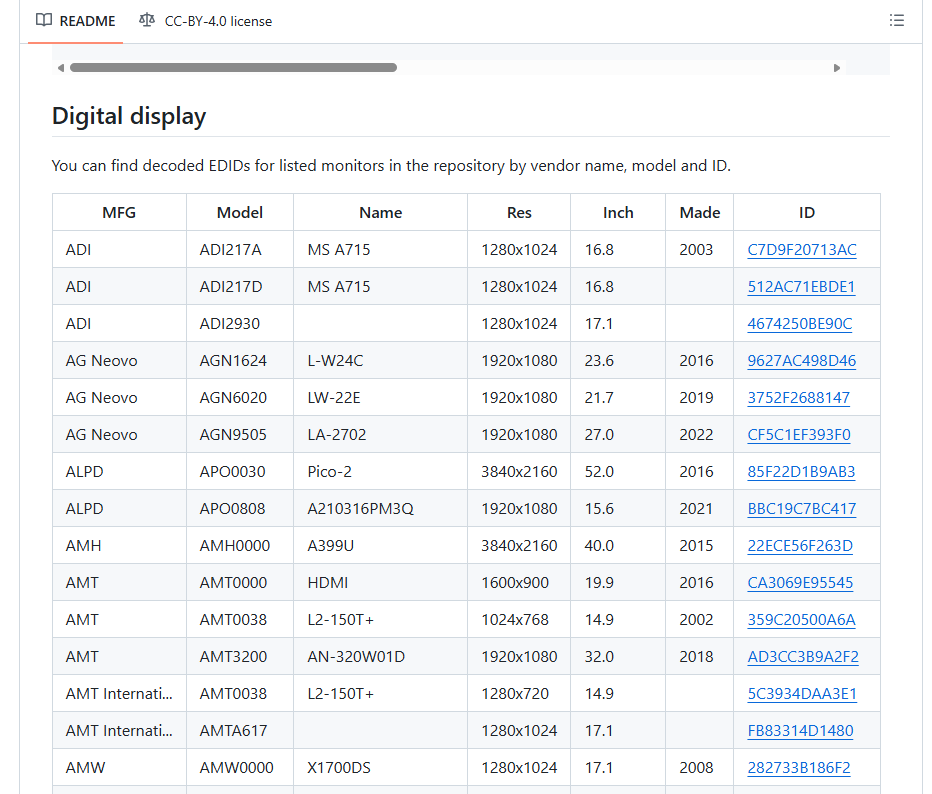Open the outline list icon
The image size is (932, 794).
(896, 20)
